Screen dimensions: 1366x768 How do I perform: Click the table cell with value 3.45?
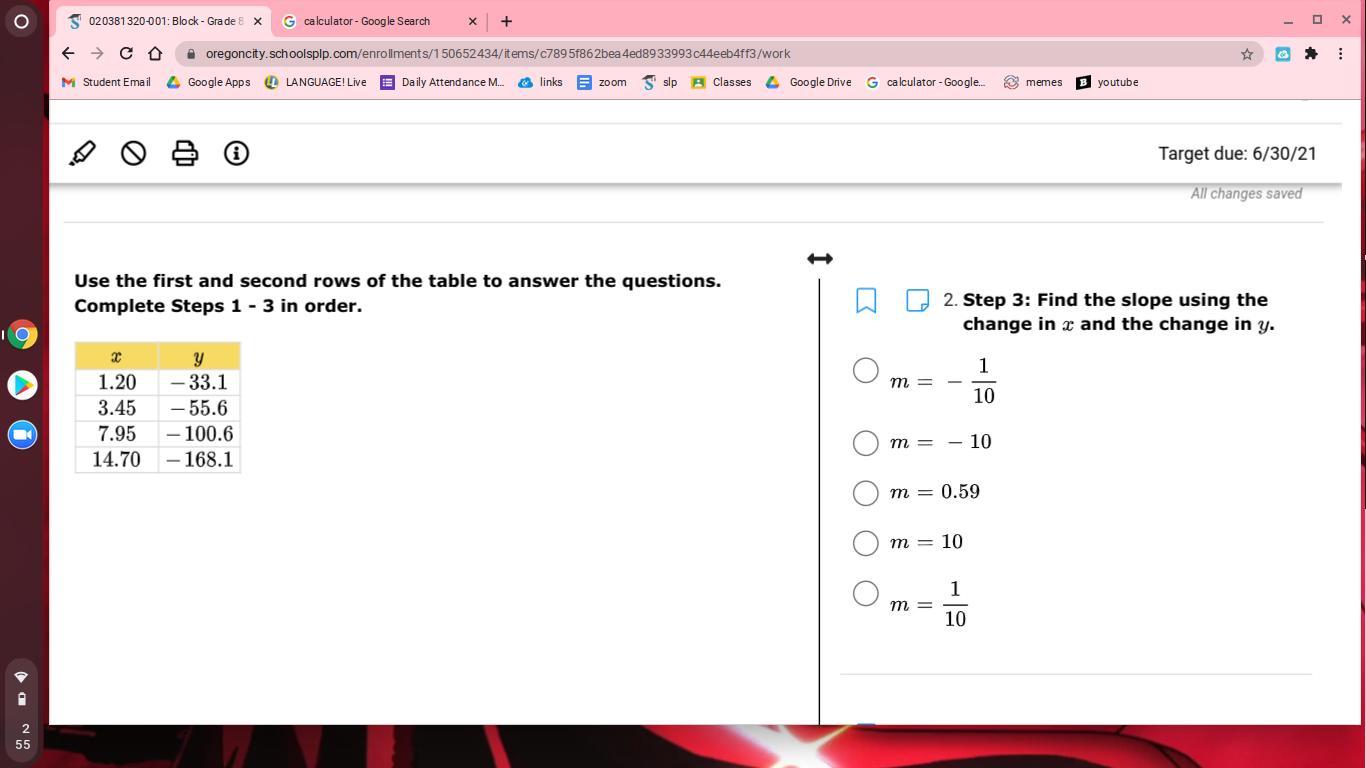[x=117, y=408]
